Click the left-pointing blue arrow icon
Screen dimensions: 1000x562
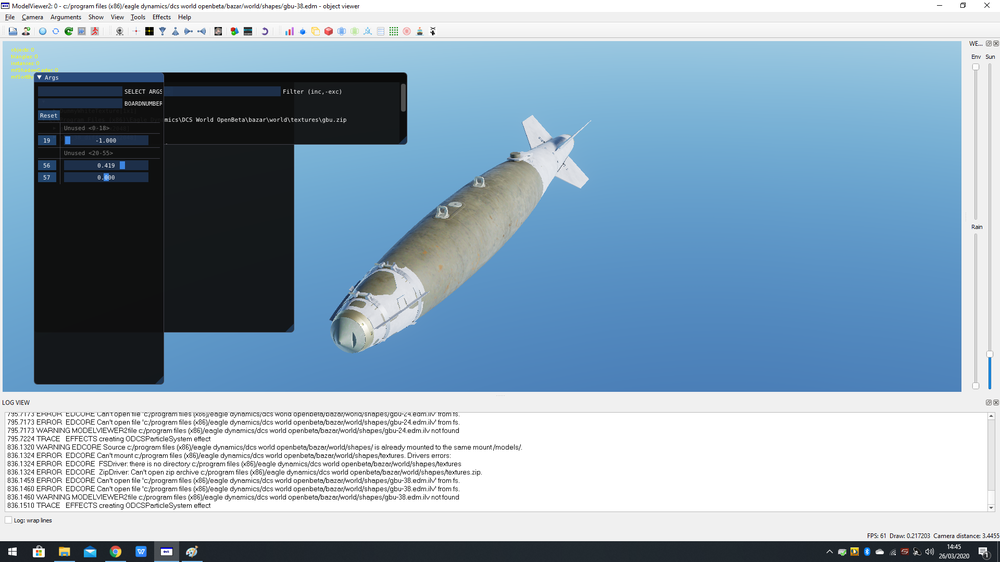[202, 31]
